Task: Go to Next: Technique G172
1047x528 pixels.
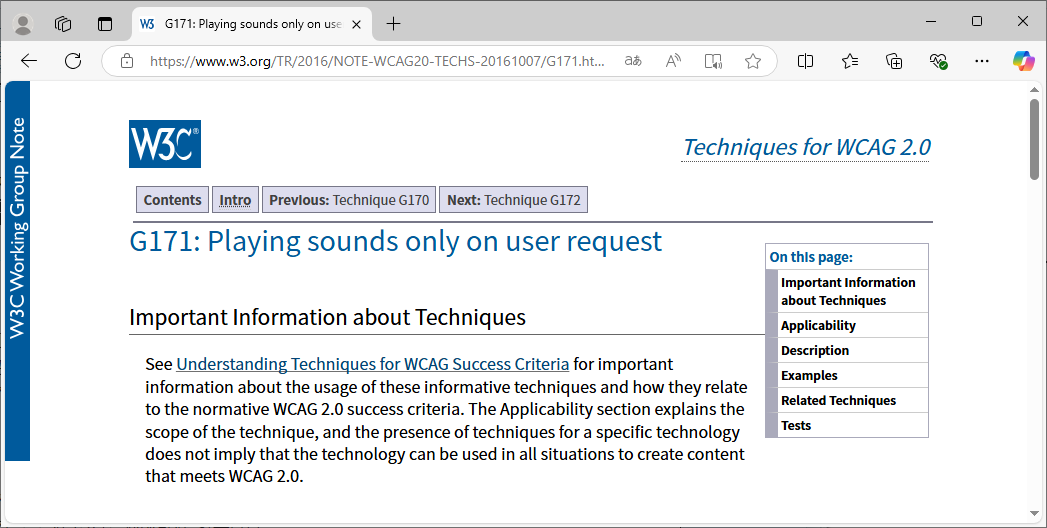Action: pyautogui.click(x=513, y=200)
